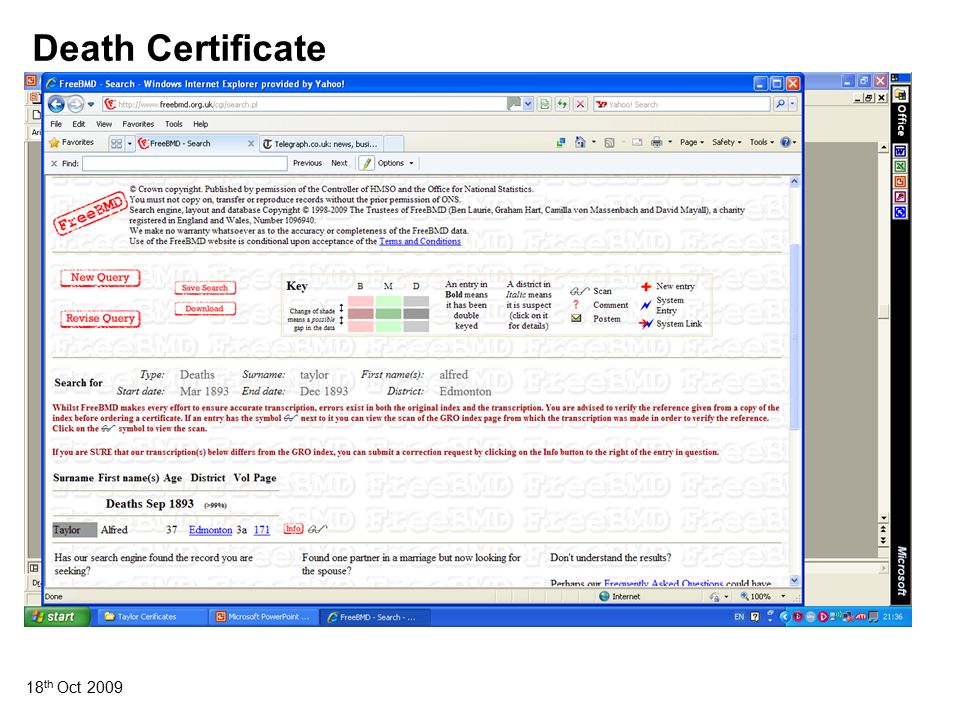Click the Frequently Asked Questions link
This screenshot has height=720, width=960.
click(x=663, y=583)
